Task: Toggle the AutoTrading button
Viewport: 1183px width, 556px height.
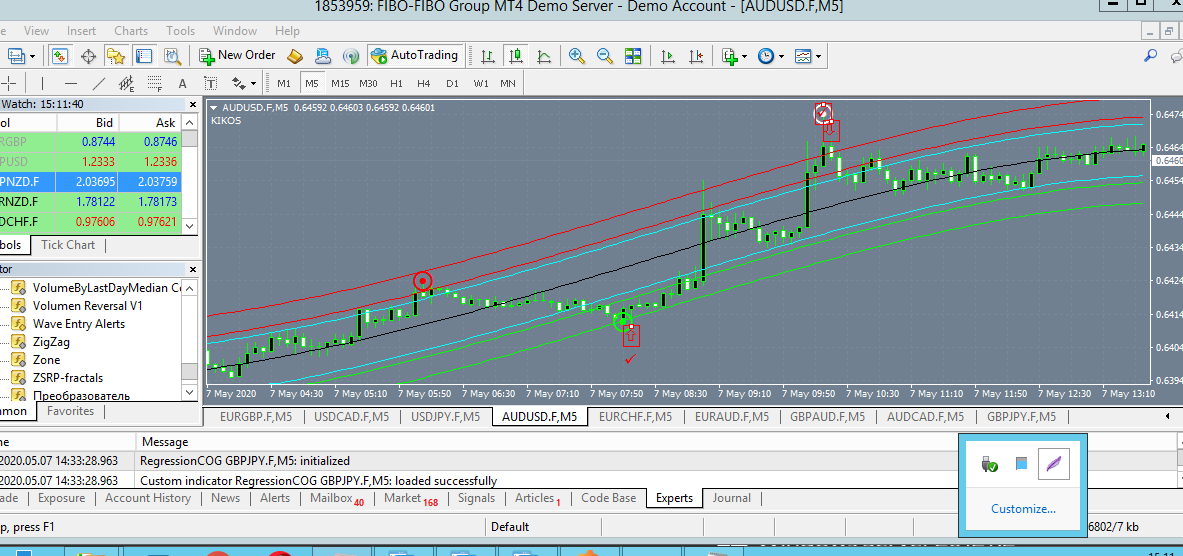Action: point(414,56)
